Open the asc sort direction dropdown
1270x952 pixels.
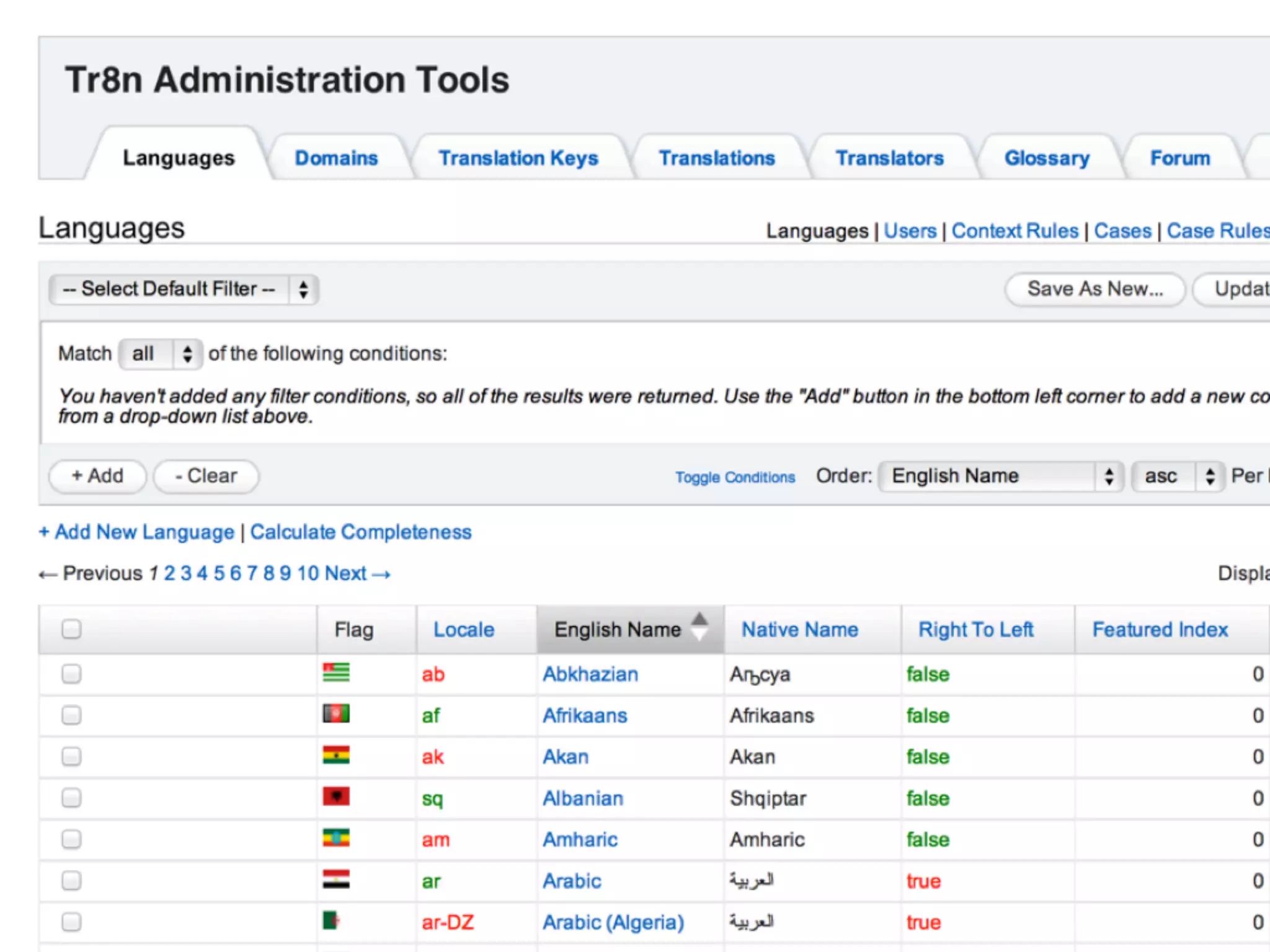(1178, 476)
